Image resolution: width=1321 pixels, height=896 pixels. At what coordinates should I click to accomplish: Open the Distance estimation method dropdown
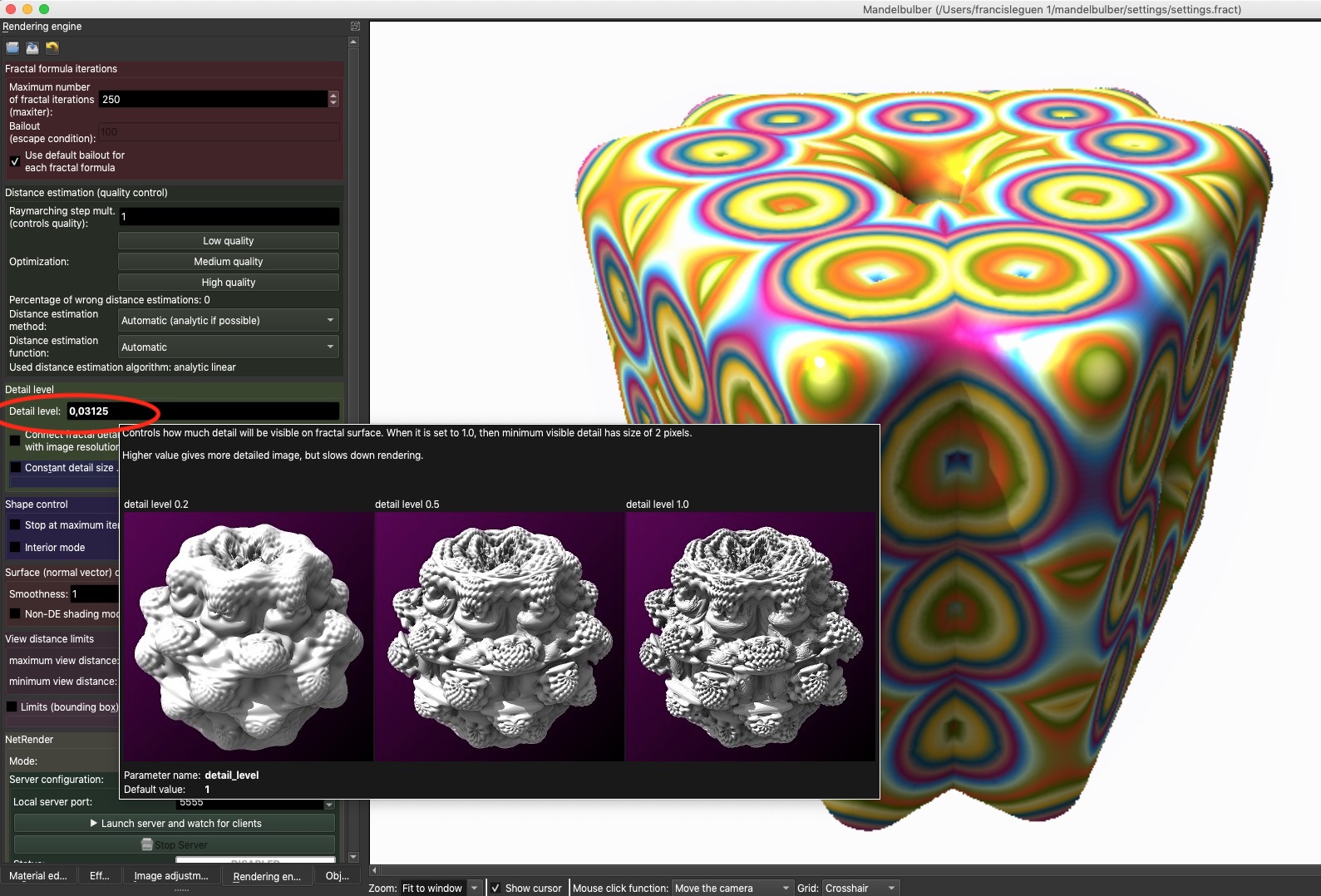pos(228,320)
